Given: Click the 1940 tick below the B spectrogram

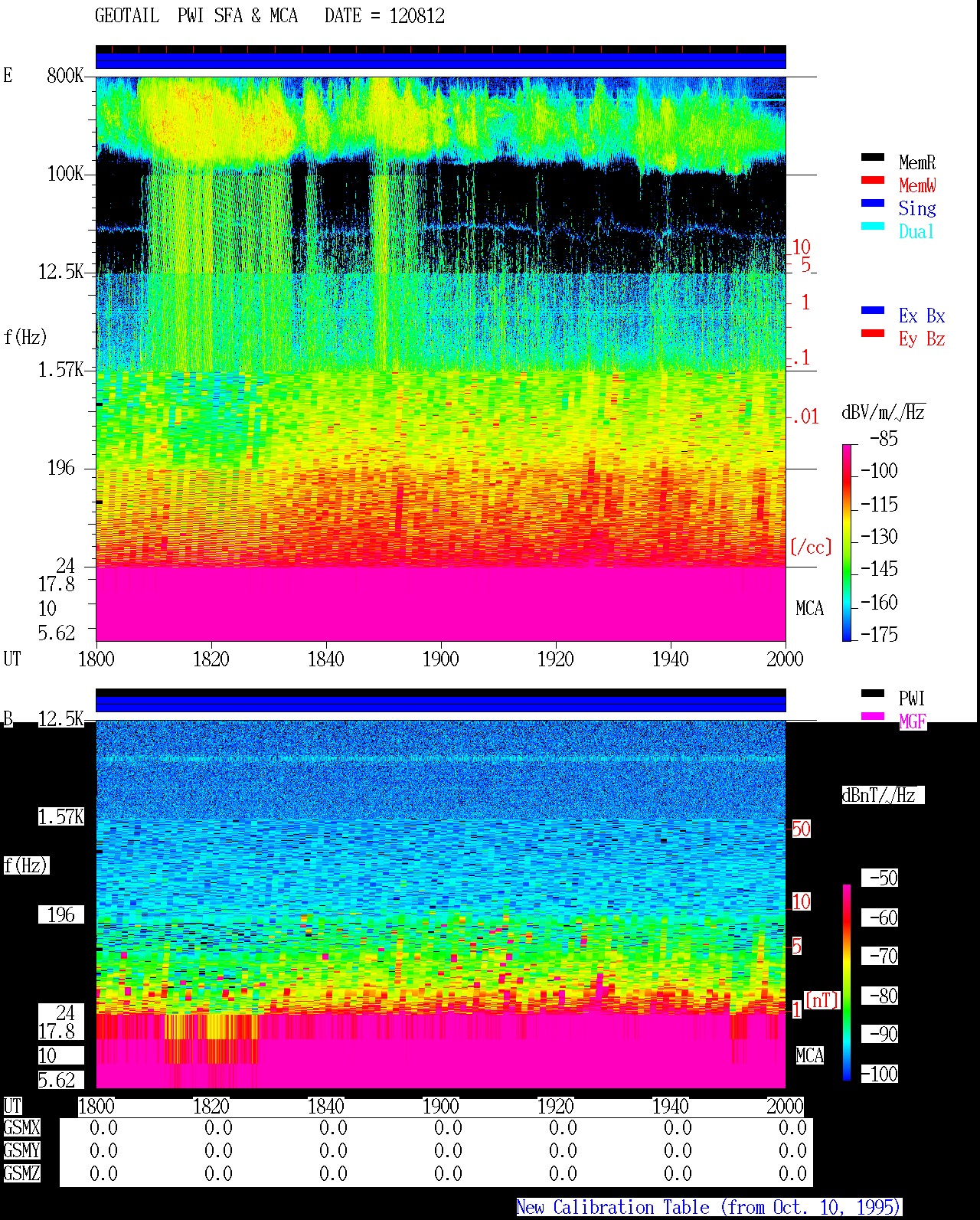Looking at the screenshot, I should 670,1106.
